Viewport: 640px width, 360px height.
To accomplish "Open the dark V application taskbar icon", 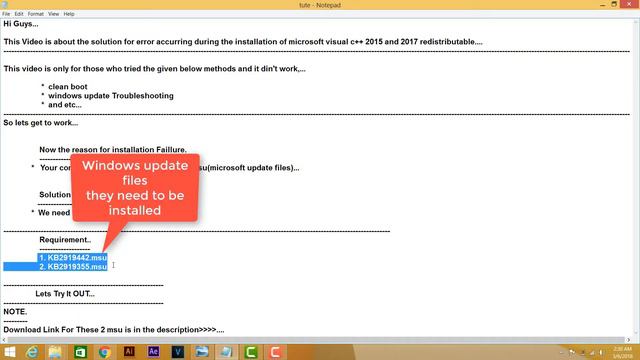I will click(178, 351).
